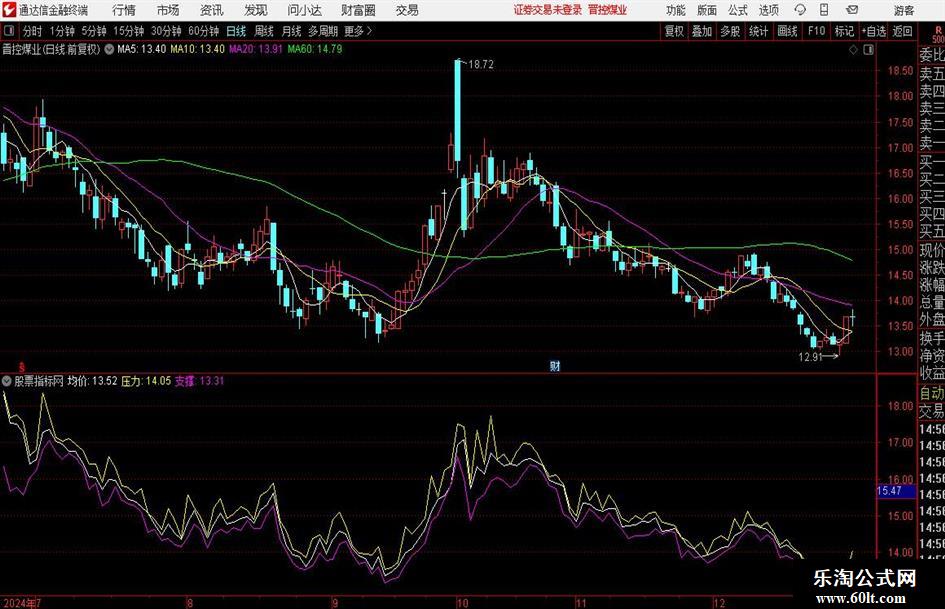Screen dimensions: 945x609
Task: Open the 选项 menu
Action: point(768,10)
